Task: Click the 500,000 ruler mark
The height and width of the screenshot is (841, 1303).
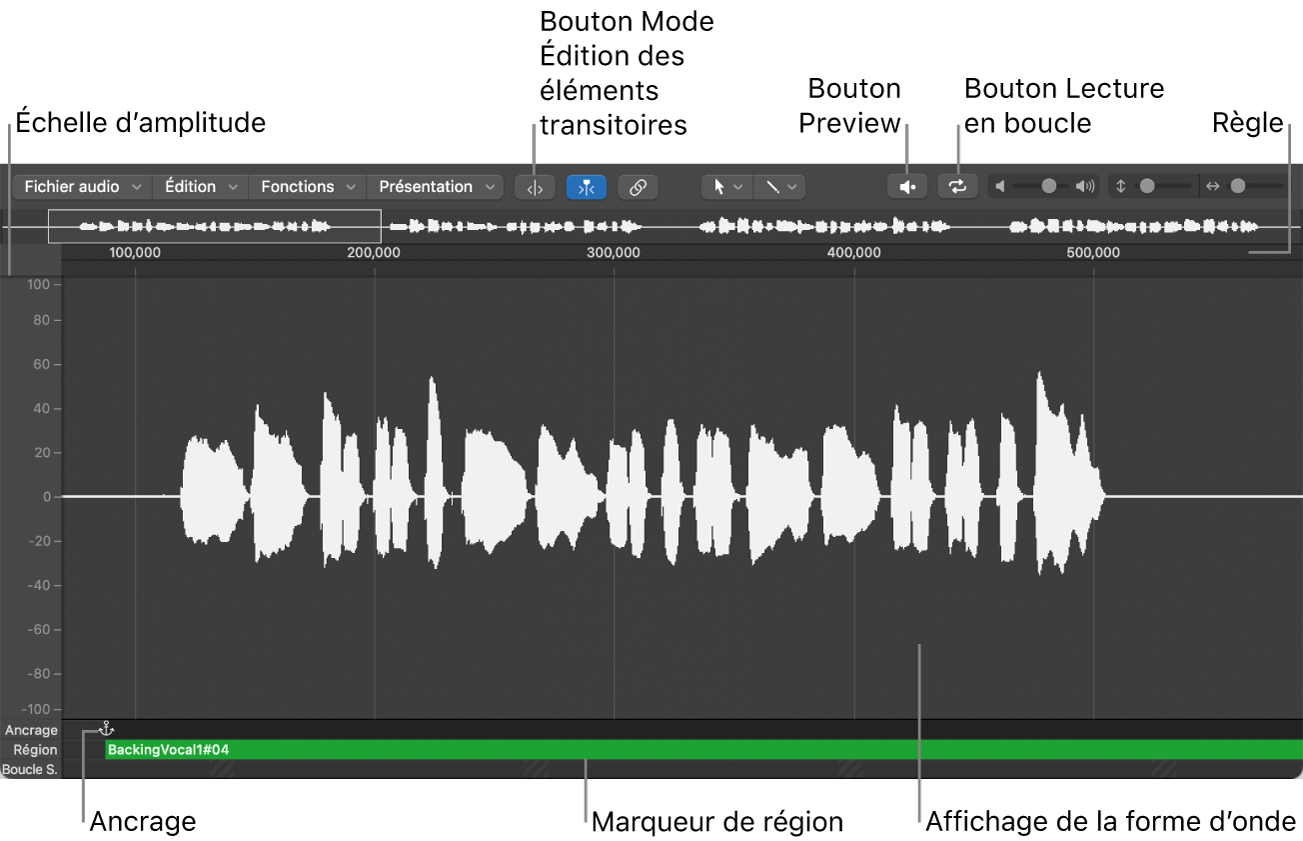Action: (1093, 253)
